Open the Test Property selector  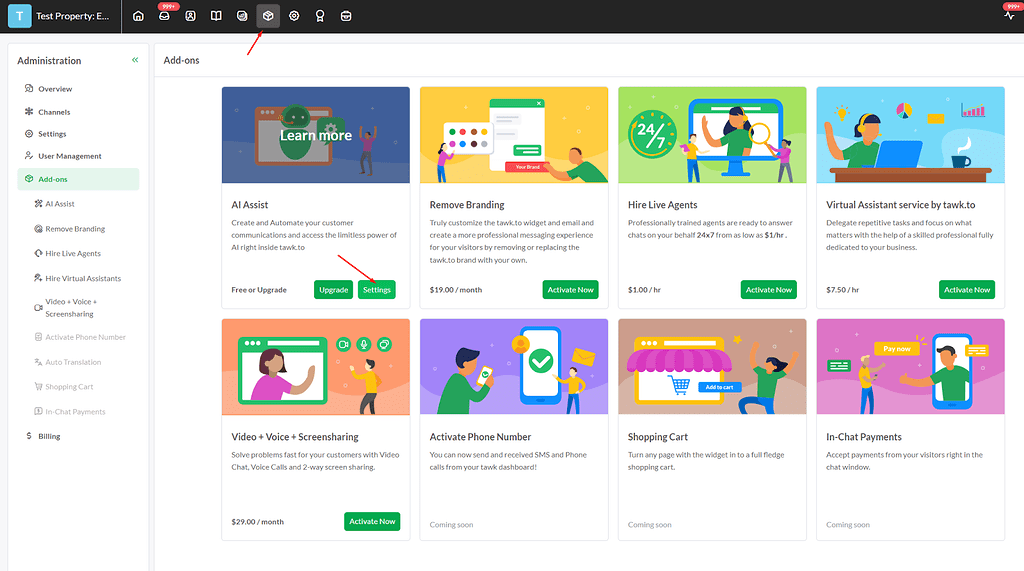click(64, 16)
